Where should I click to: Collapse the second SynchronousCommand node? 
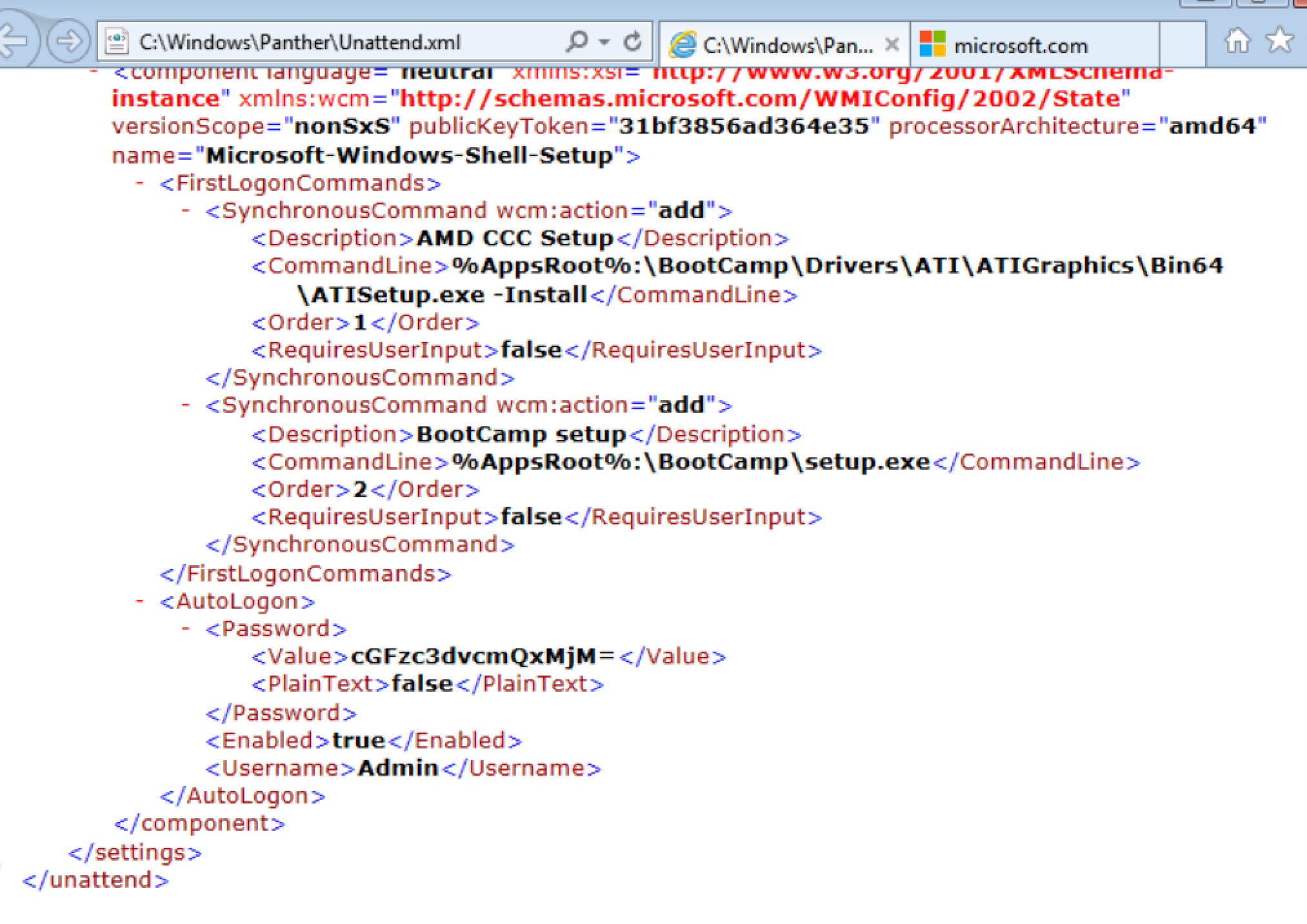coord(186,405)
